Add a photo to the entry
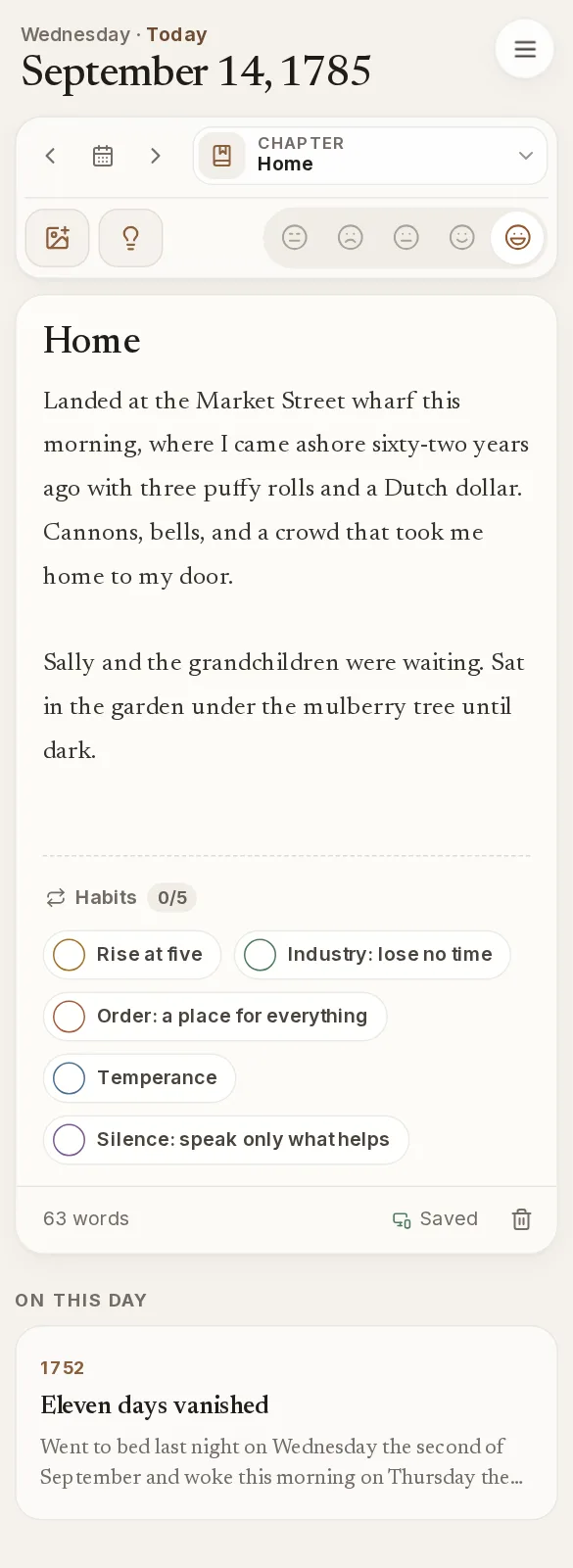Viewport: 573px width, 1568px height. click(x=58, y=238)
